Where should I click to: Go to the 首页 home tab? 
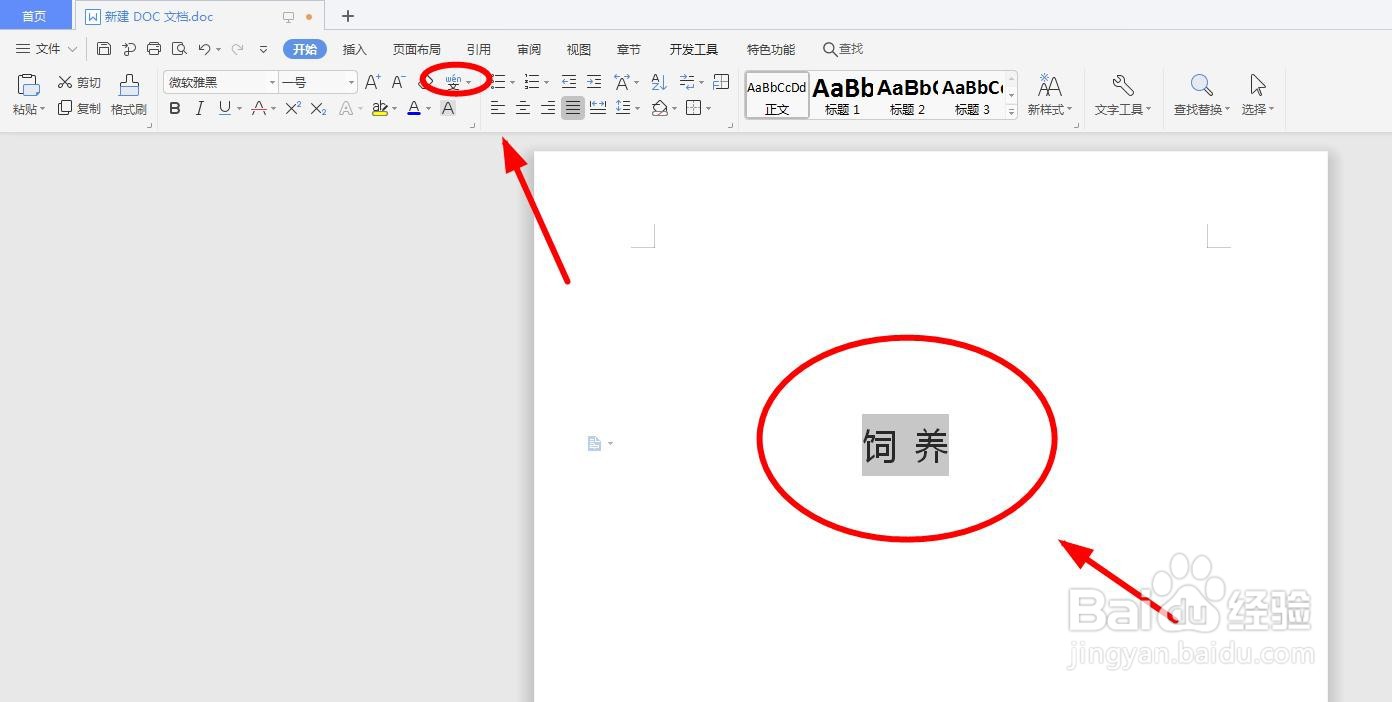[x=35, y=16]
